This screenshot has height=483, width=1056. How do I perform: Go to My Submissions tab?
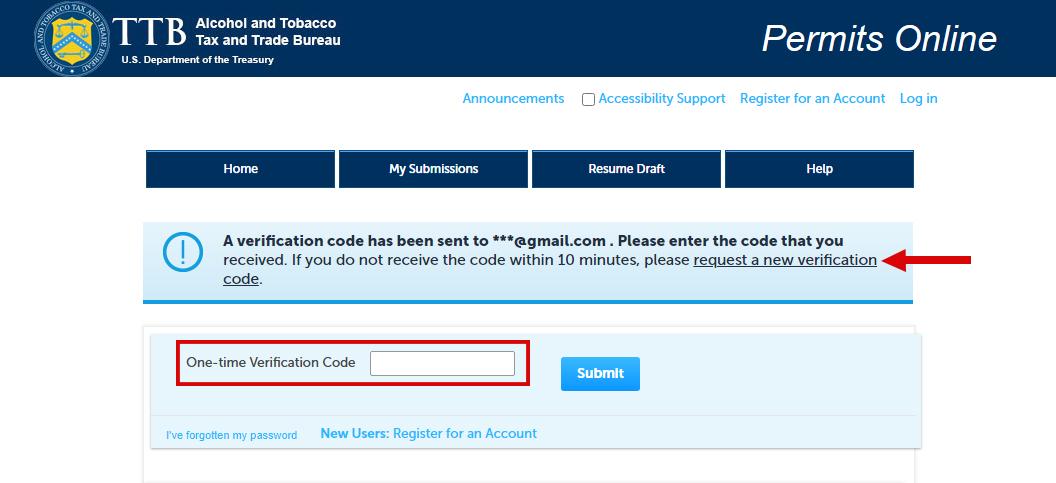[433, 169]
